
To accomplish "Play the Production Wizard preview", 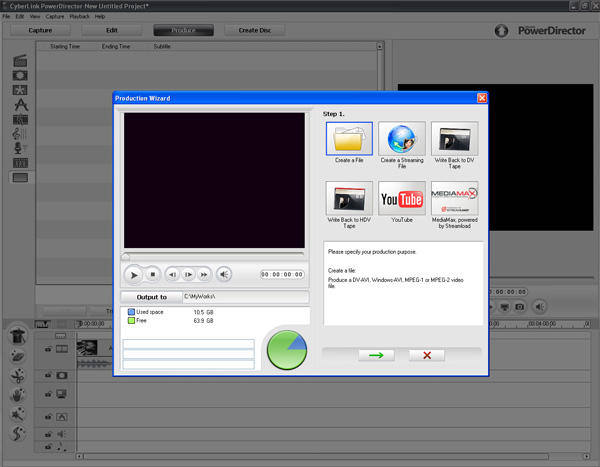I will [x=134, y=275].
